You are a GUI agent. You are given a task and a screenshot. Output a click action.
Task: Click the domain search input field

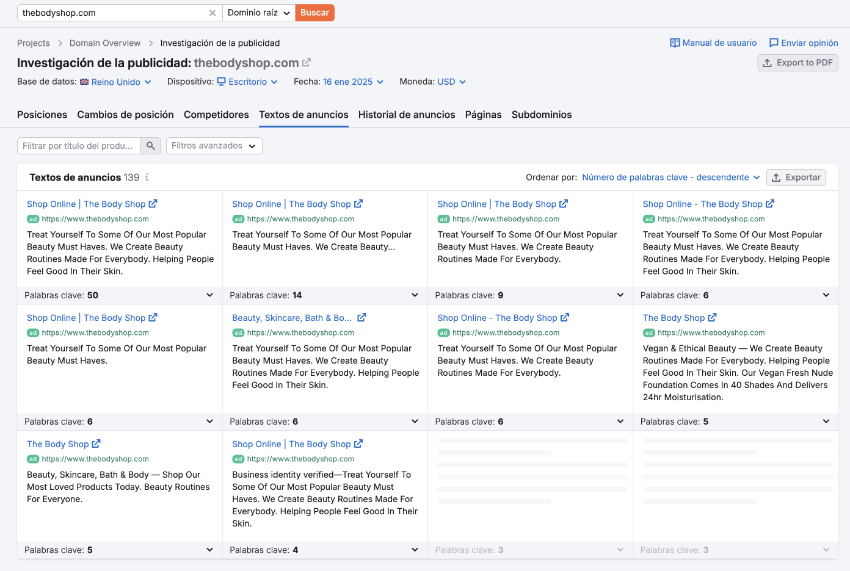point(113,13)
